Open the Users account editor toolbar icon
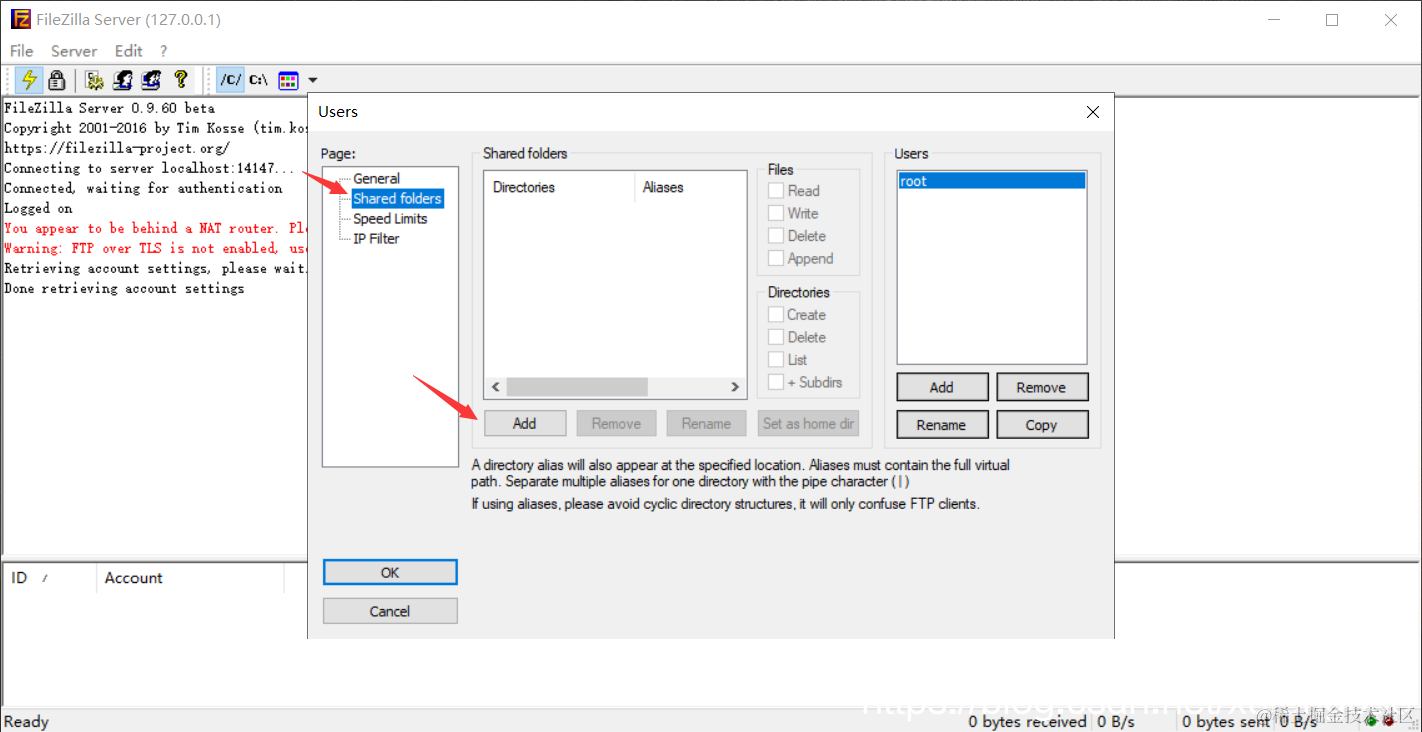 [123, 80]
